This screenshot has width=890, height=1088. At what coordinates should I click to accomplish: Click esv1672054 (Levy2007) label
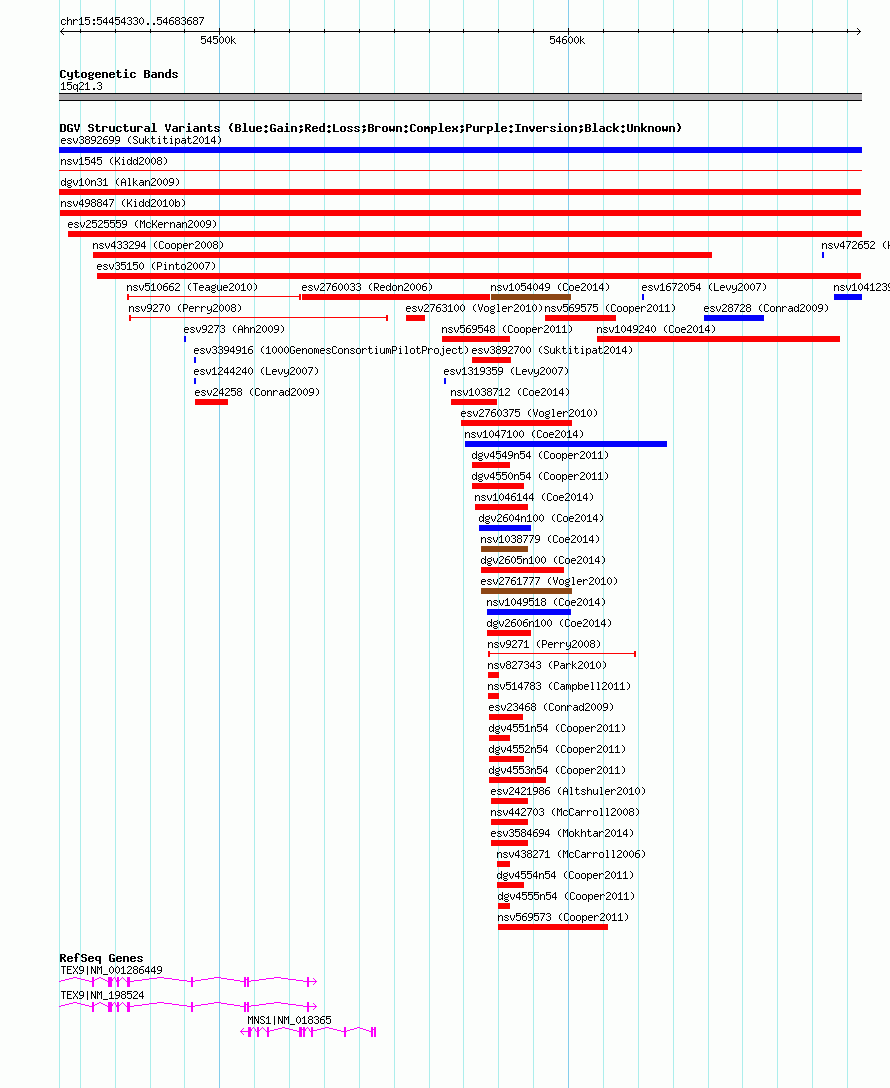(704, 287)
